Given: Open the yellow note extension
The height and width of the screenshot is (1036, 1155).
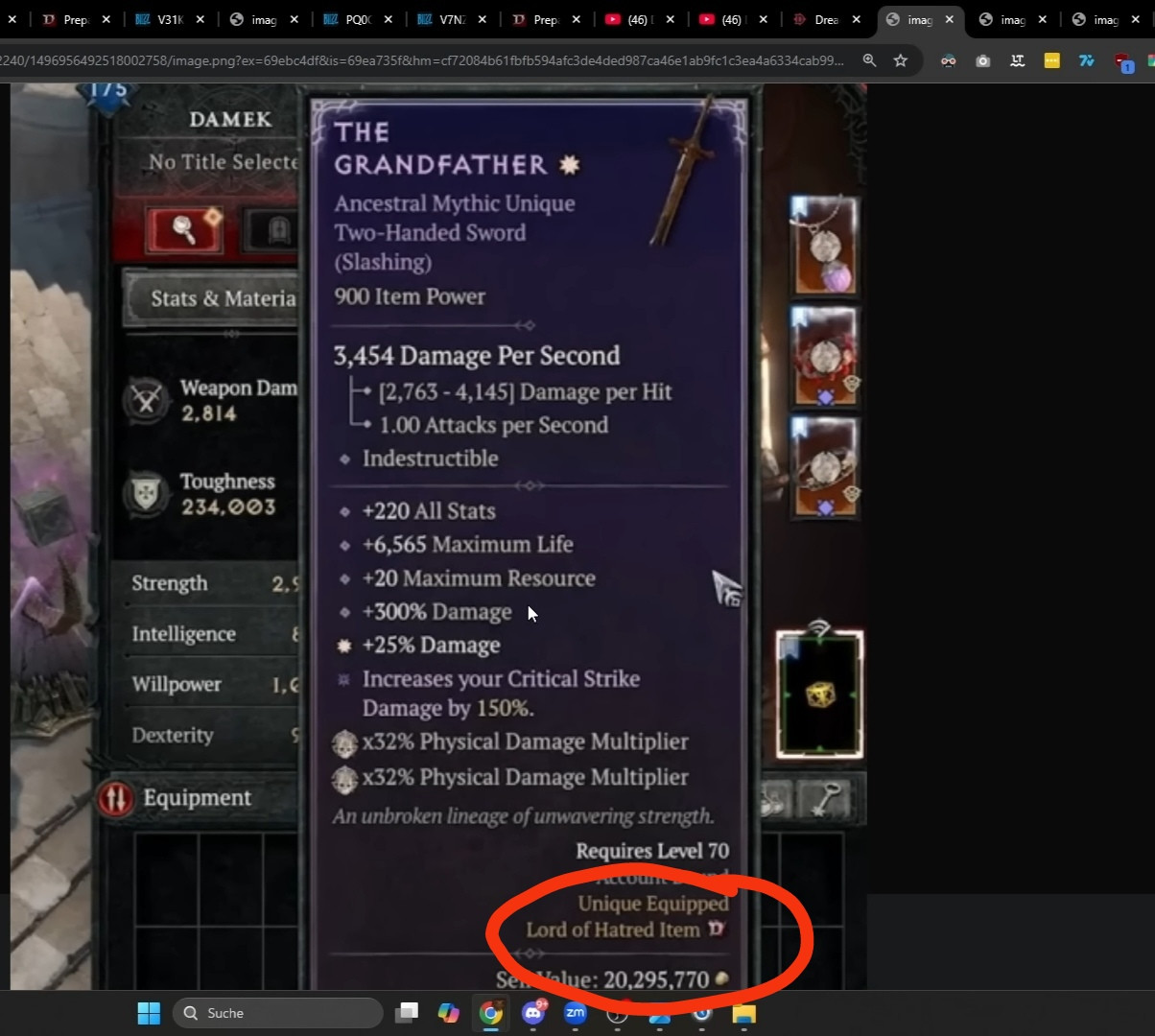Looking at the screenshot, I should (x=1051, y=60).
